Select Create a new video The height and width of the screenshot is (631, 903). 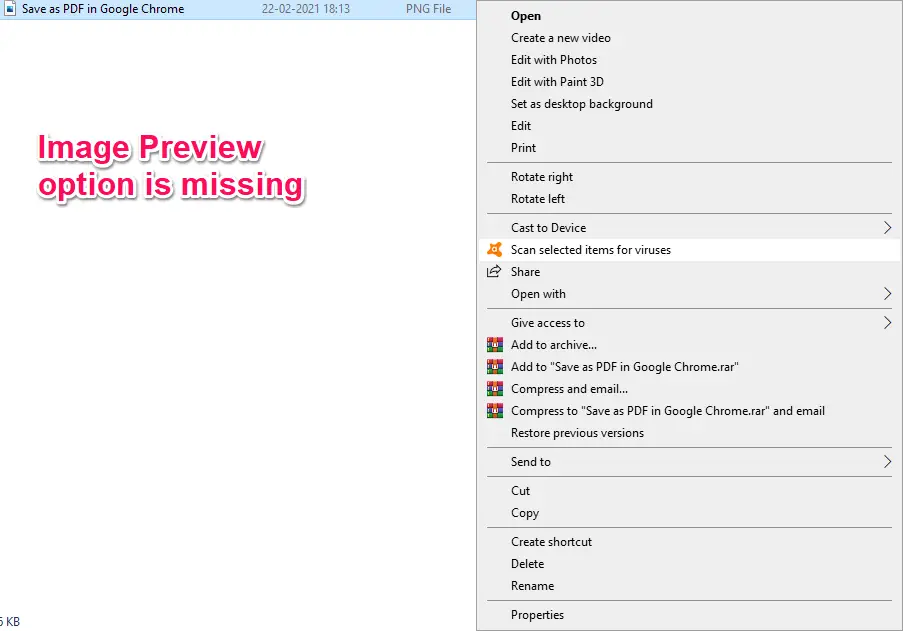tap(689, 37)
